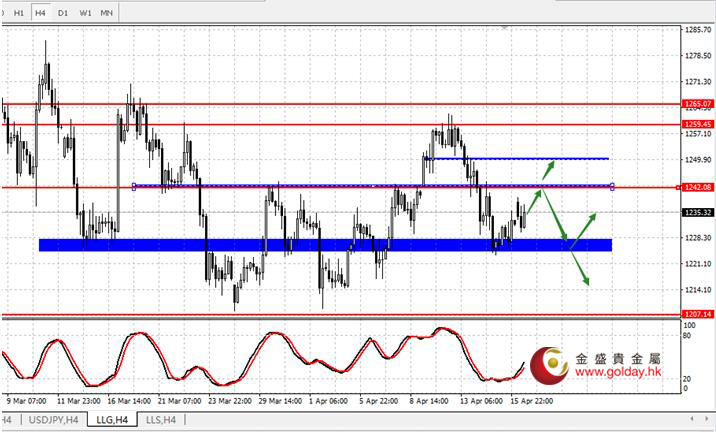Click the 1207.14 red price label
The width and height of the screenshot is (716, 433).
tap(697, 314)
